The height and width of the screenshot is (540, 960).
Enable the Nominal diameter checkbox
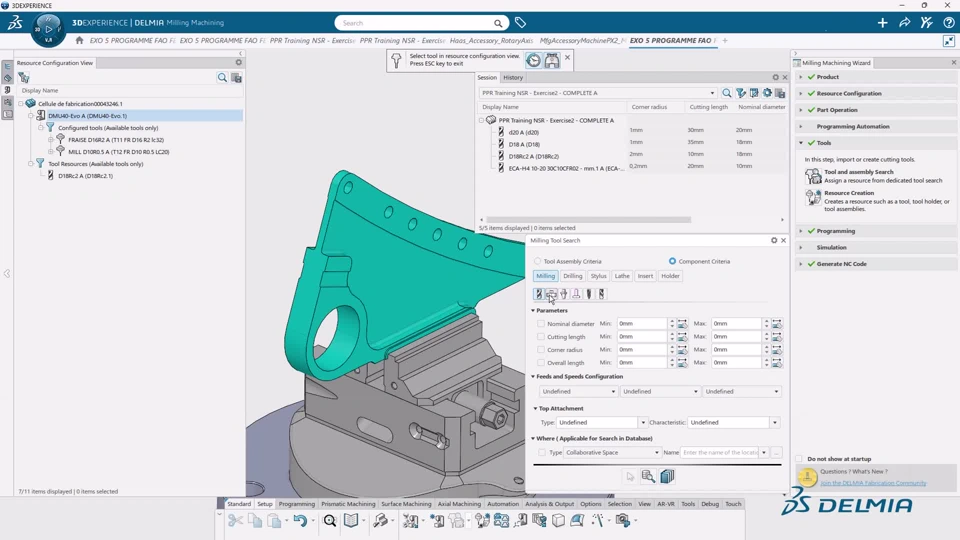(541, 324)
